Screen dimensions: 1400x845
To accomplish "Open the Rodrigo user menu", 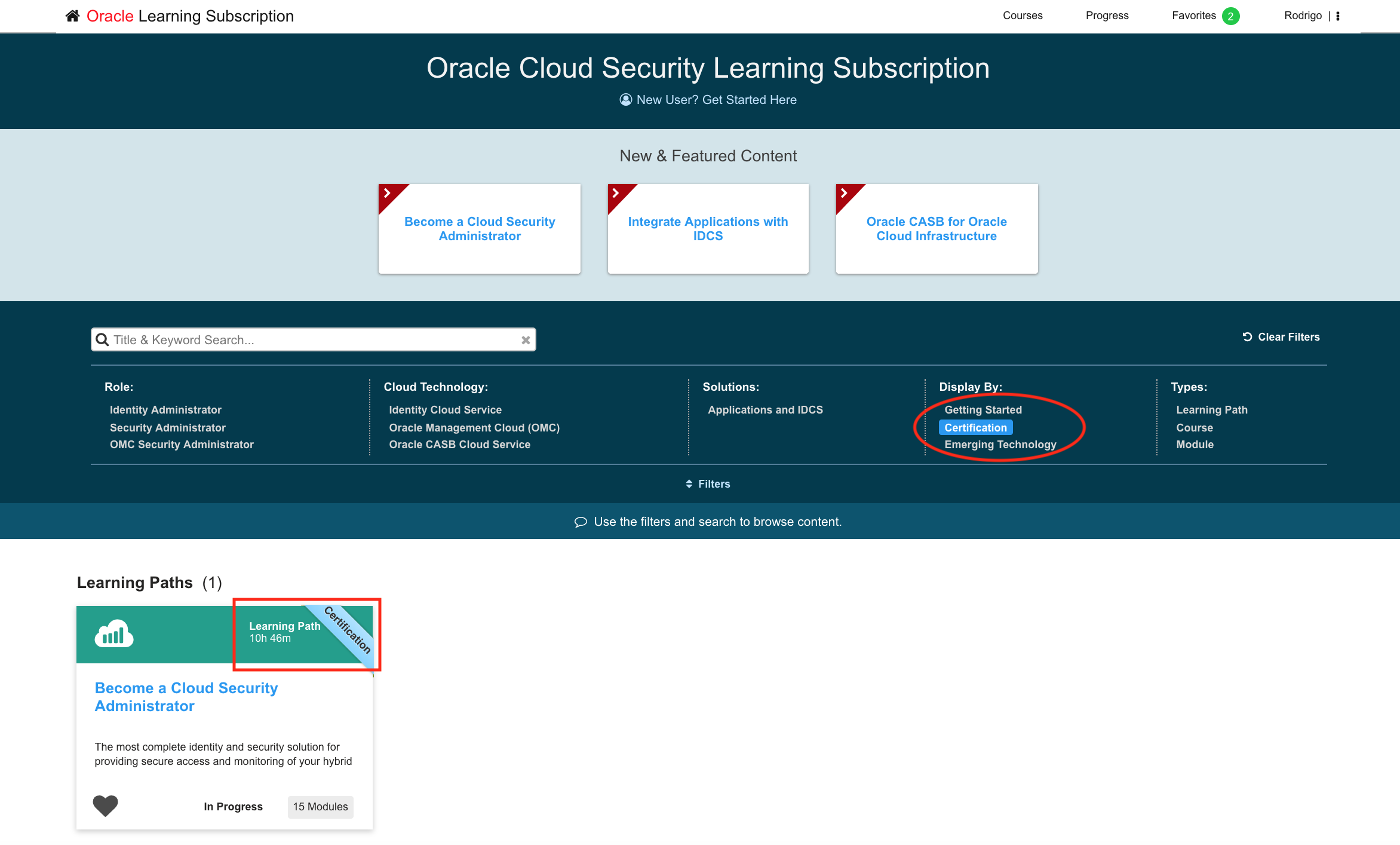I will 1303,16.
